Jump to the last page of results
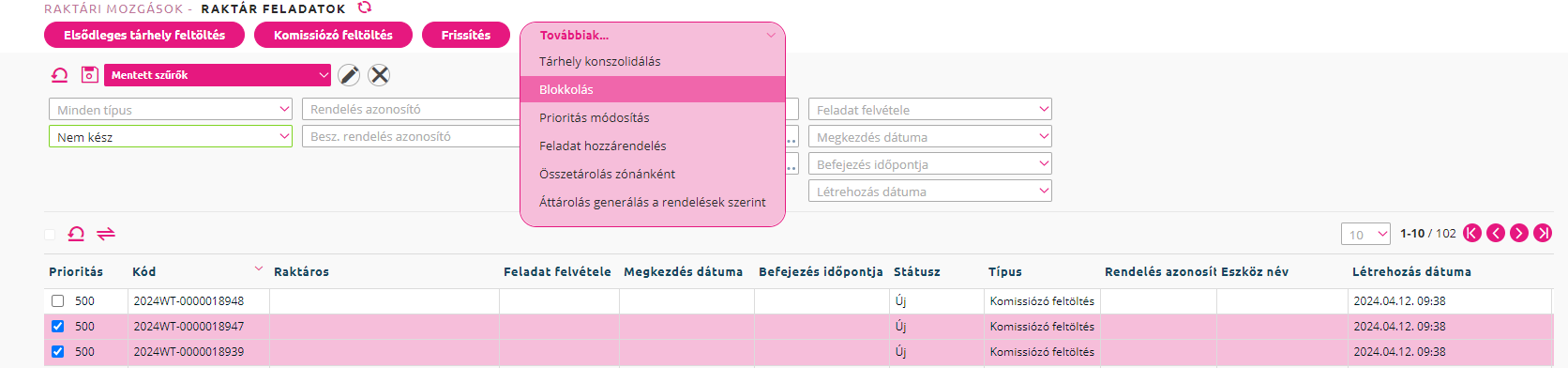 (1543, 233)
